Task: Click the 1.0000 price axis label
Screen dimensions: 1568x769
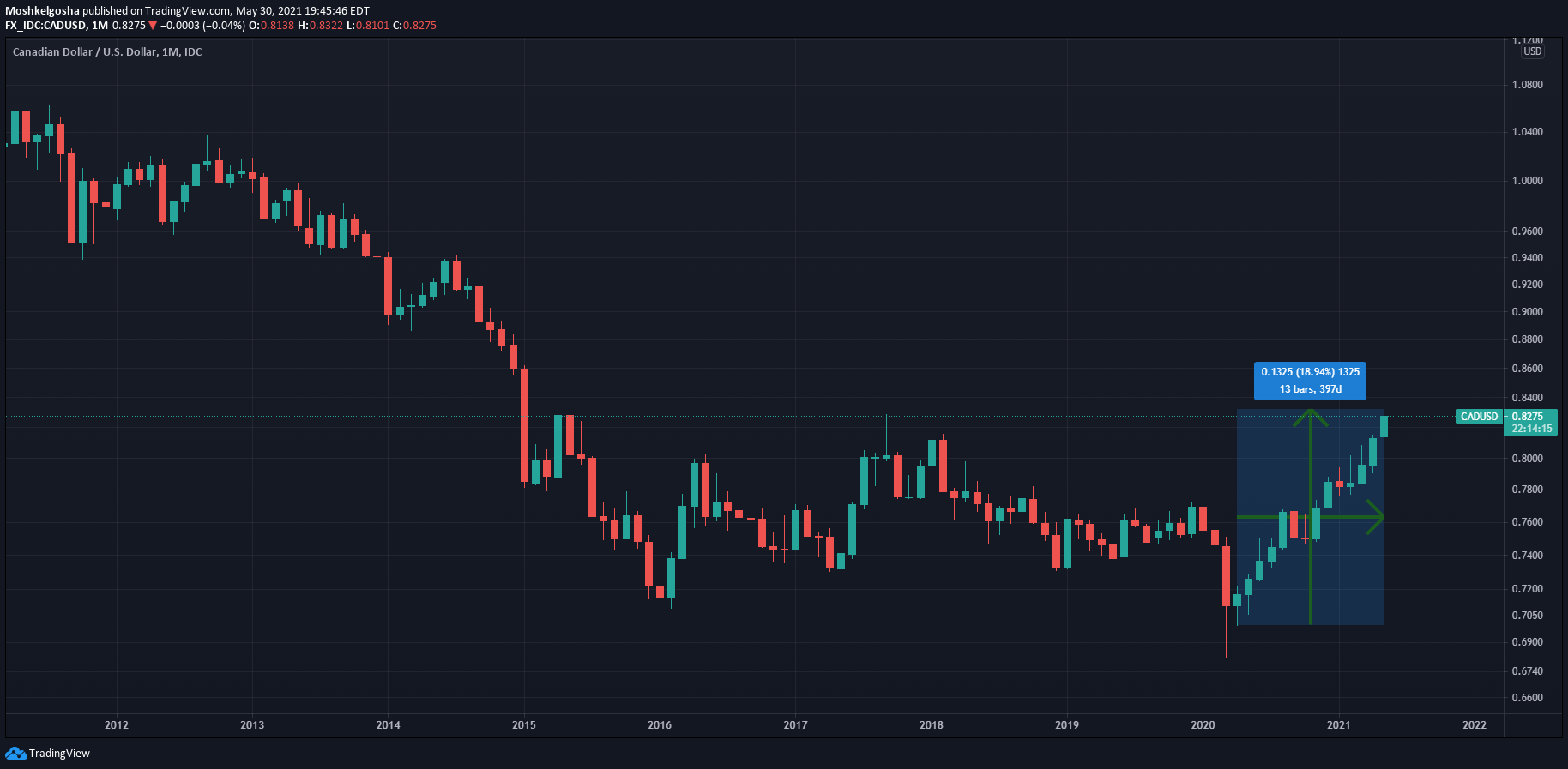Action: [x=1527, y=181]
